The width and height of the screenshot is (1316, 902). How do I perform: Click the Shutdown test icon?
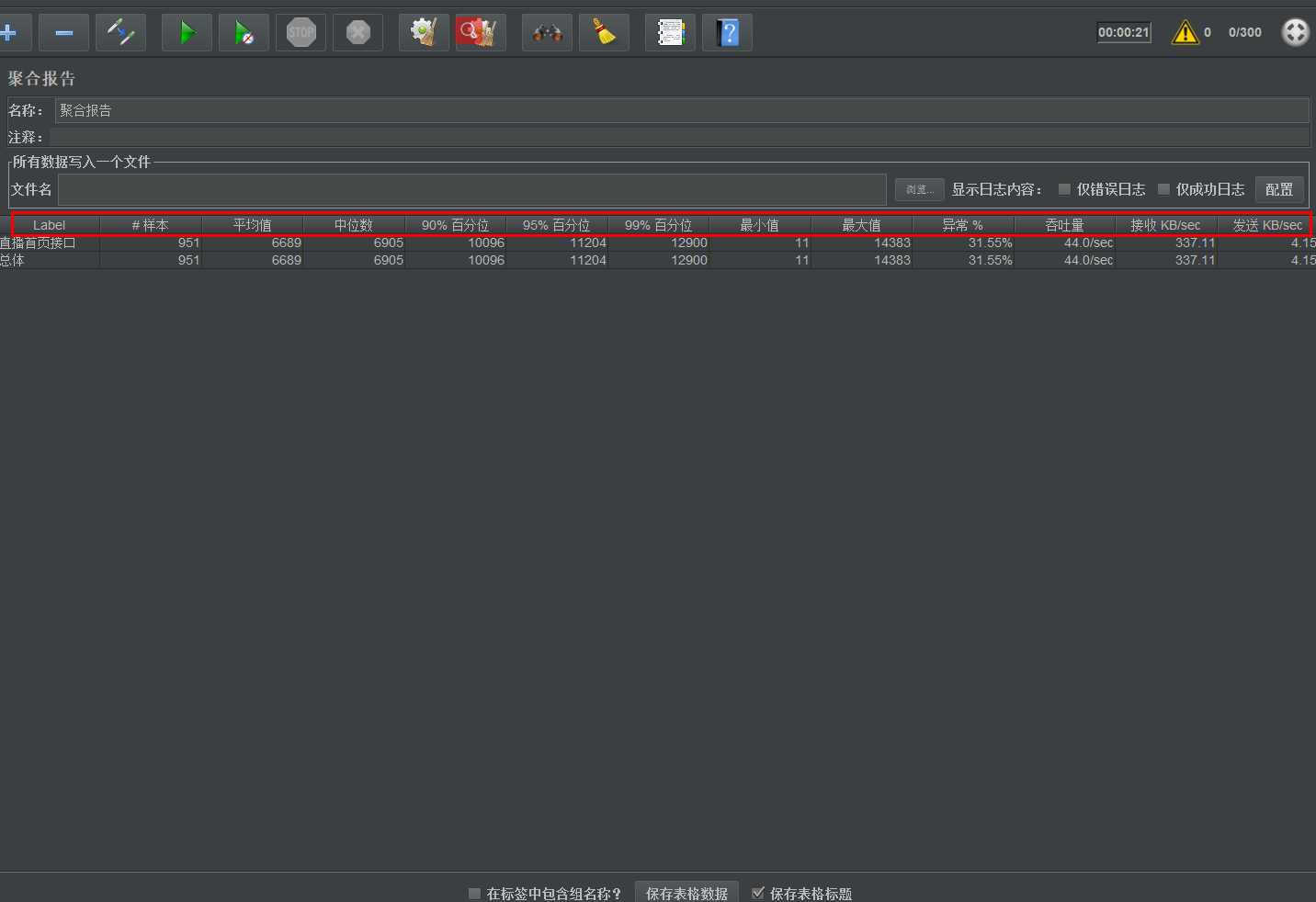click(358, 33)
